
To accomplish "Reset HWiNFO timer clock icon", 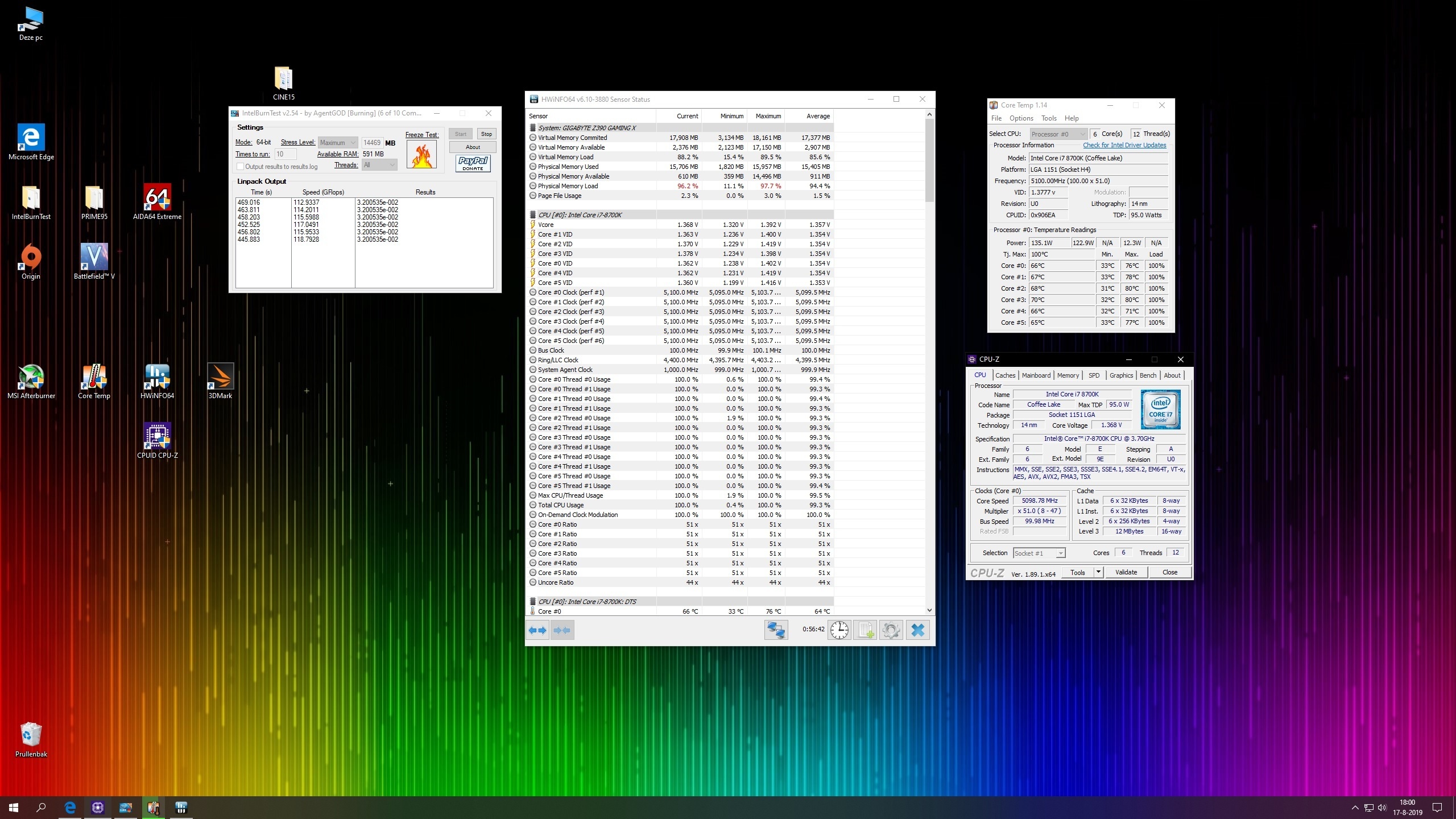I will (839, 630).
